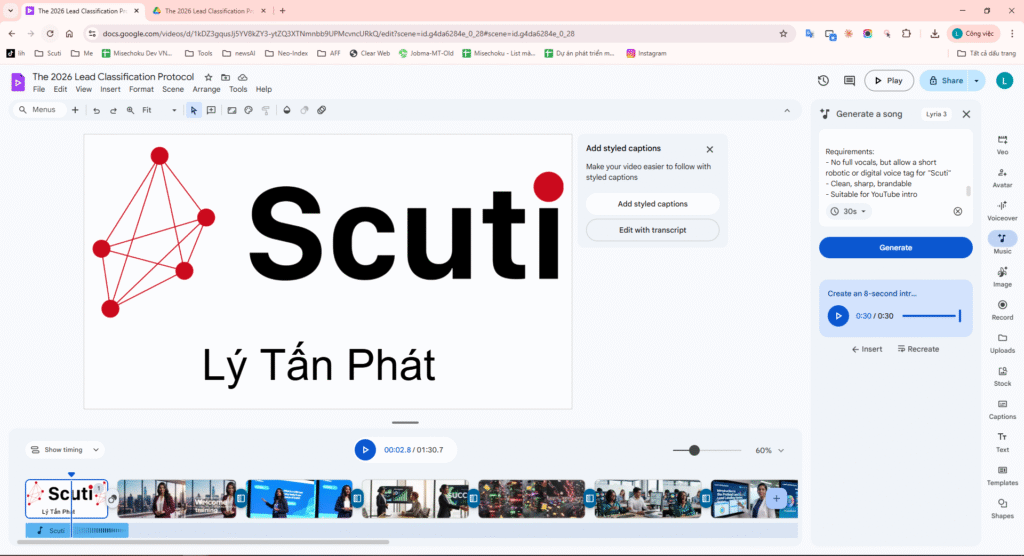This screenshot has height=556, width=1024.
Task: Open the Scene menu
Action: click(173, 90)
